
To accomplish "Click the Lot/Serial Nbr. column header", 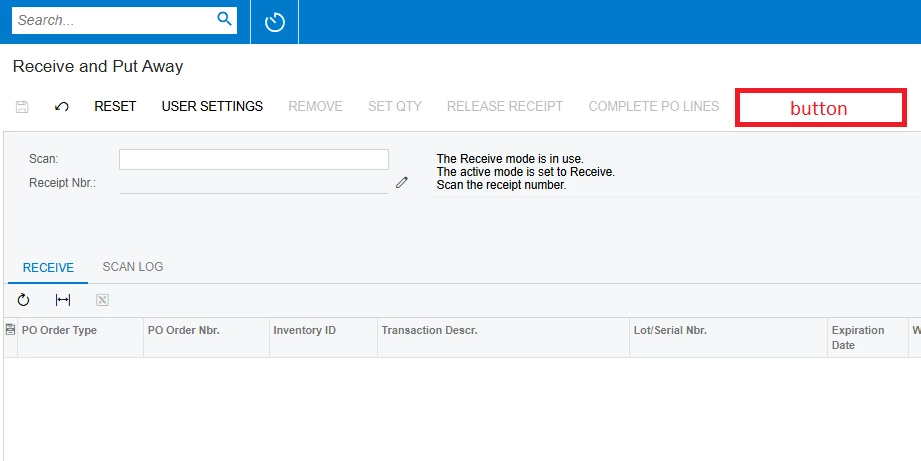I will pyautogui.click(x=728, y=338).
